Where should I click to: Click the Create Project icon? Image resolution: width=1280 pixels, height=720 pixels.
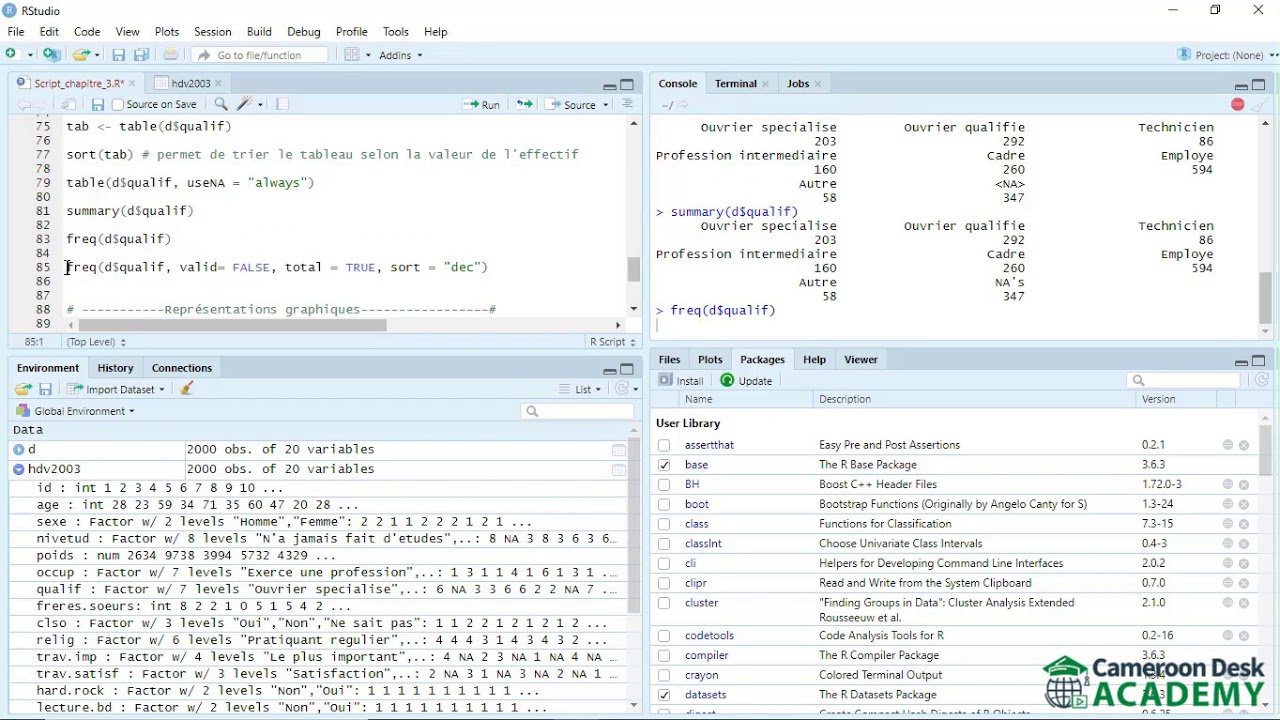coord(52,55)
